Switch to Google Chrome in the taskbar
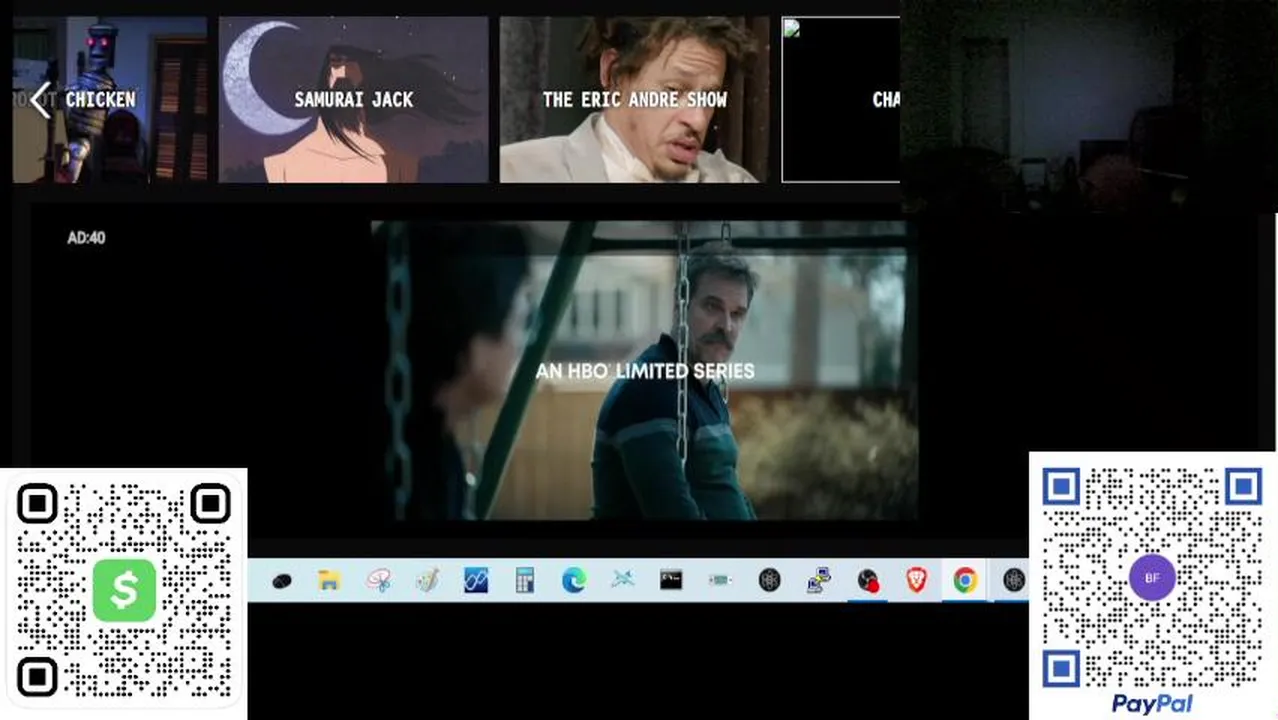The width and height of the screenshot is (1278, 720). pyautogui.click(x=965, y=580)
